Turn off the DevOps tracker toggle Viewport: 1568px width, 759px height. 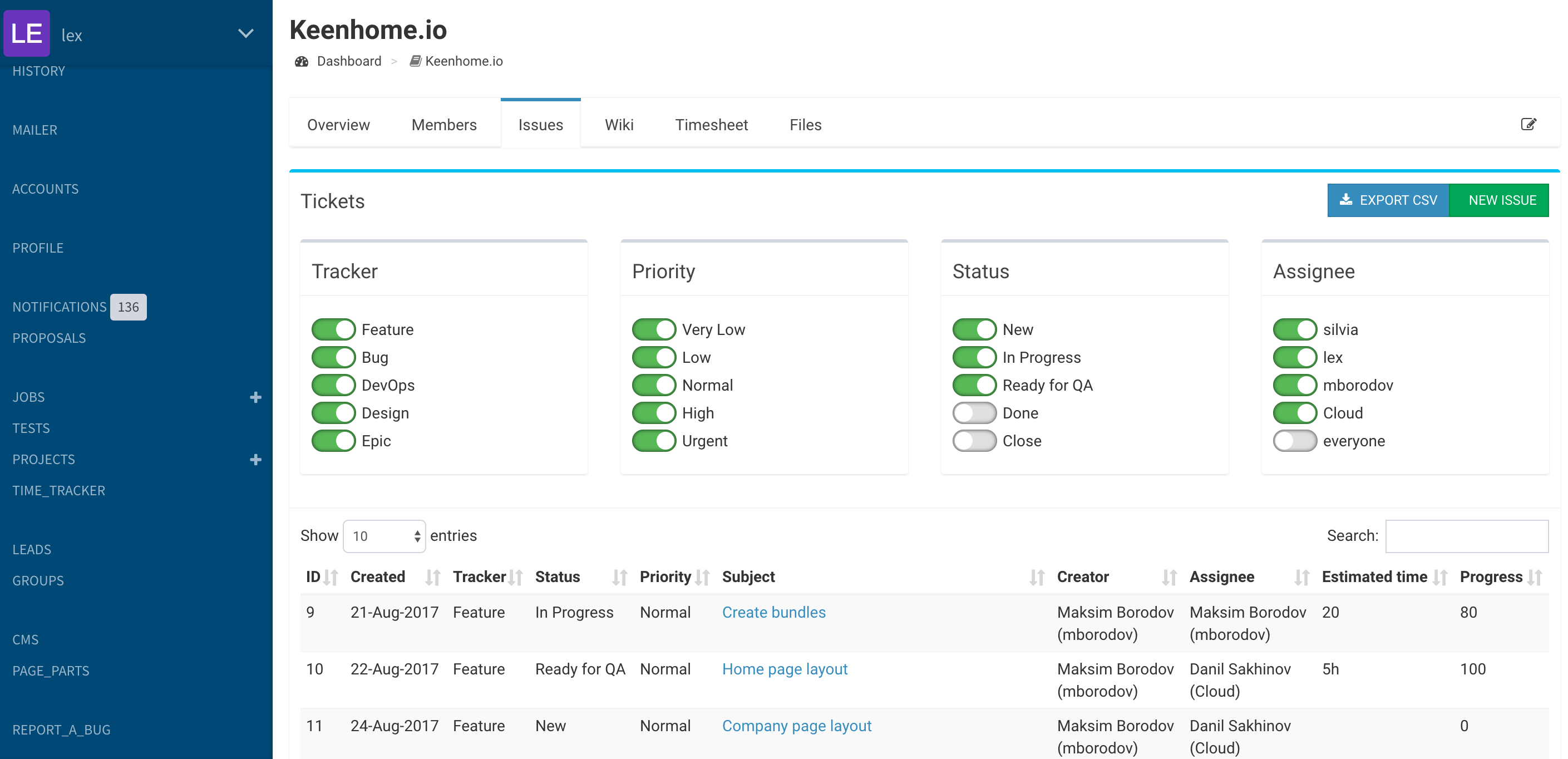tap(333, 385)
